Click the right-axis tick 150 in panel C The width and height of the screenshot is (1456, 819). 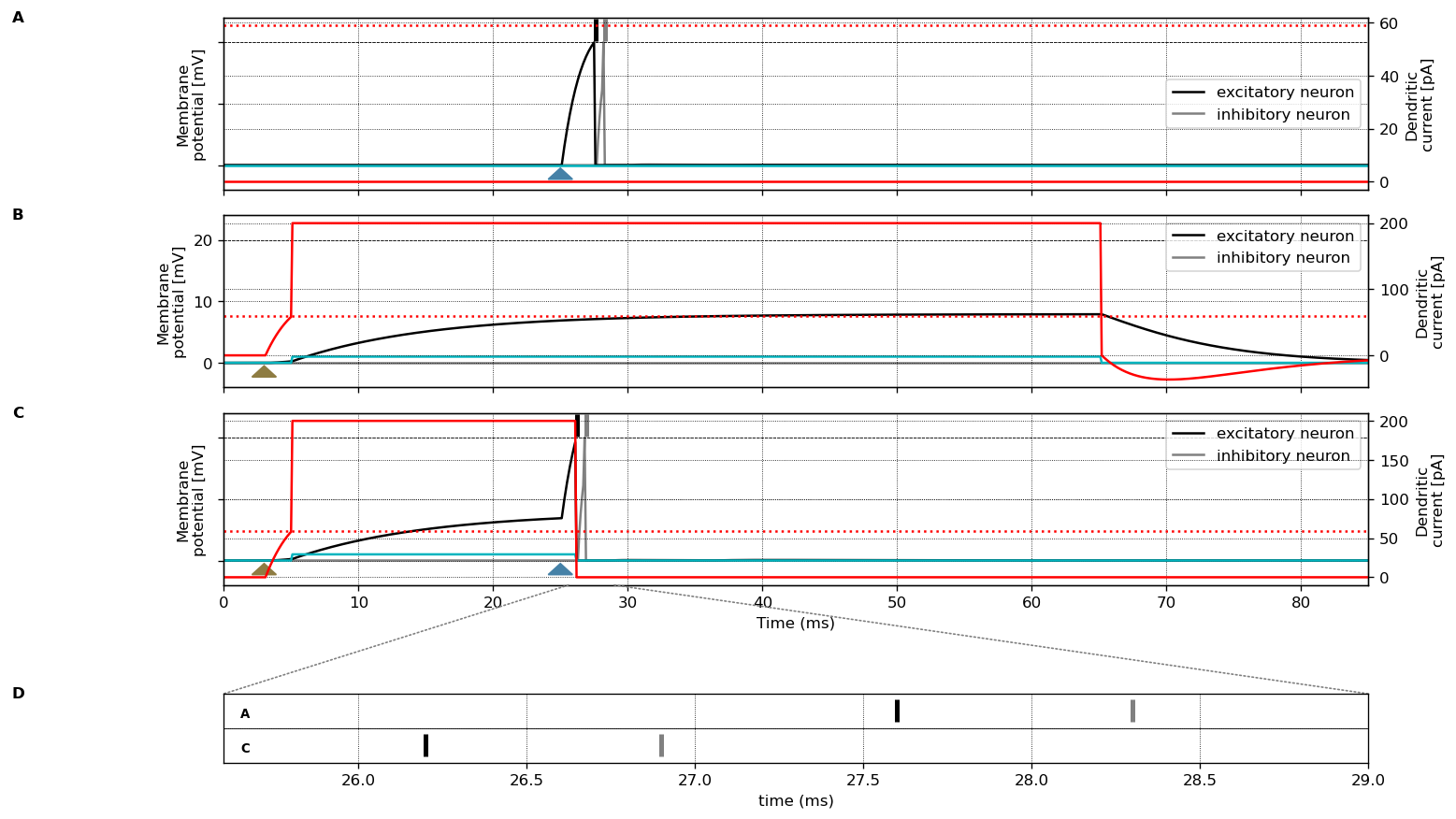click(1392, 461)
